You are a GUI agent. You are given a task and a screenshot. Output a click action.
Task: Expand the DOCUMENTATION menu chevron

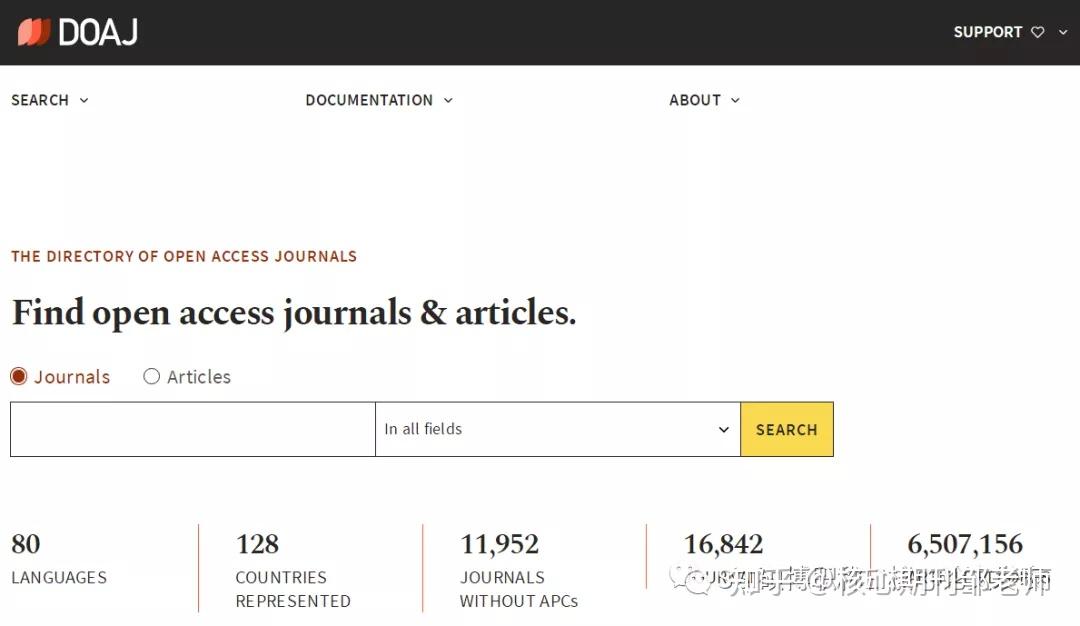pyautogui.click(x=448, y=100)
